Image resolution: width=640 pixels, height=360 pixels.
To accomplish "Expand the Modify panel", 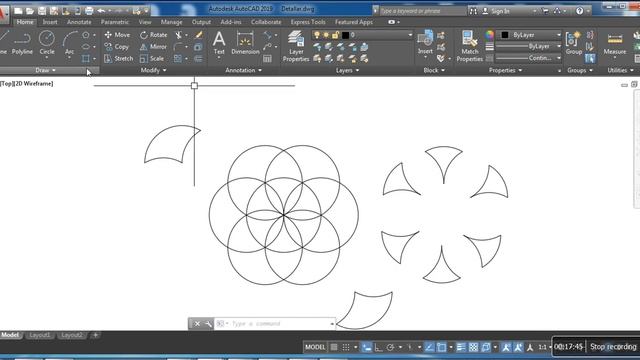I will (153, 70).
